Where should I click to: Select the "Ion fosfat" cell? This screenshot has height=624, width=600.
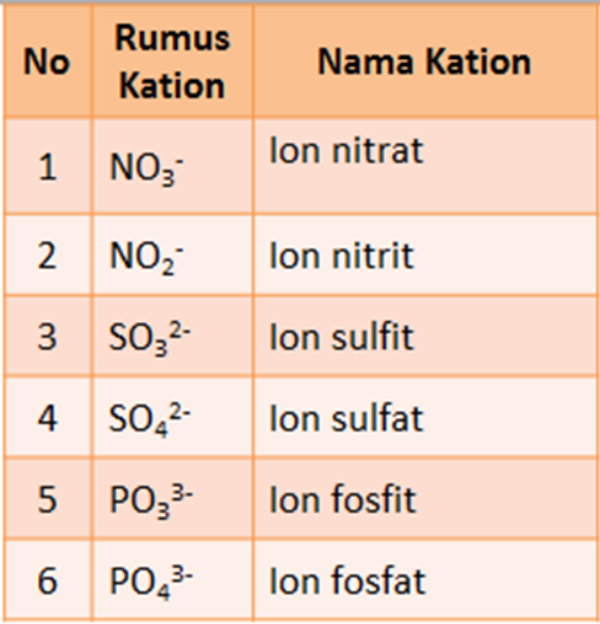pyautogui.click(x=425, y=581)
